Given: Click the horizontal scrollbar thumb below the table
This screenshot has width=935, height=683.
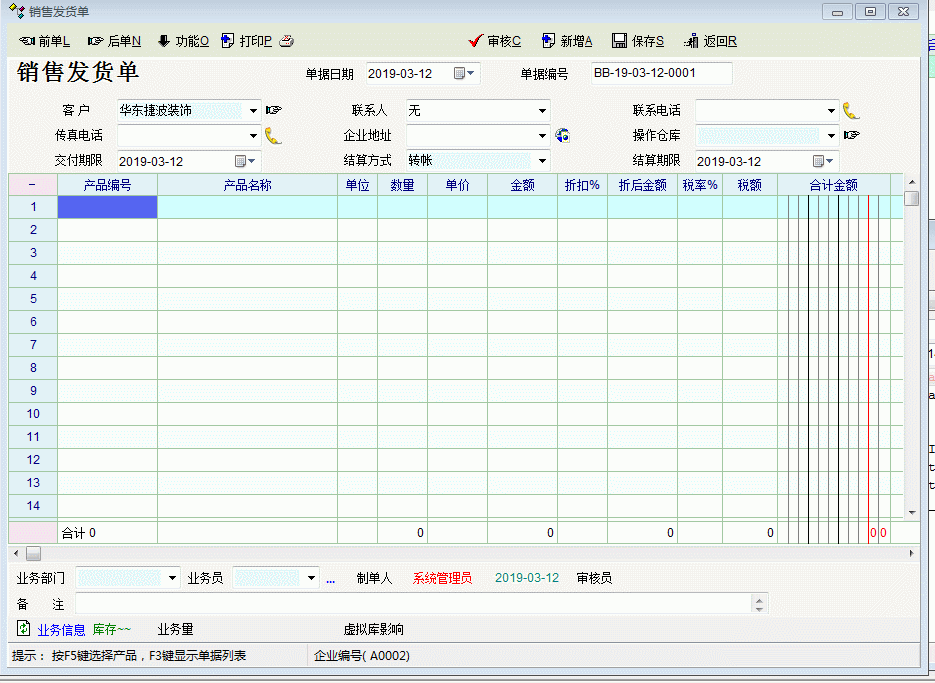Looking at the screenshot, I should pos(33,553).
